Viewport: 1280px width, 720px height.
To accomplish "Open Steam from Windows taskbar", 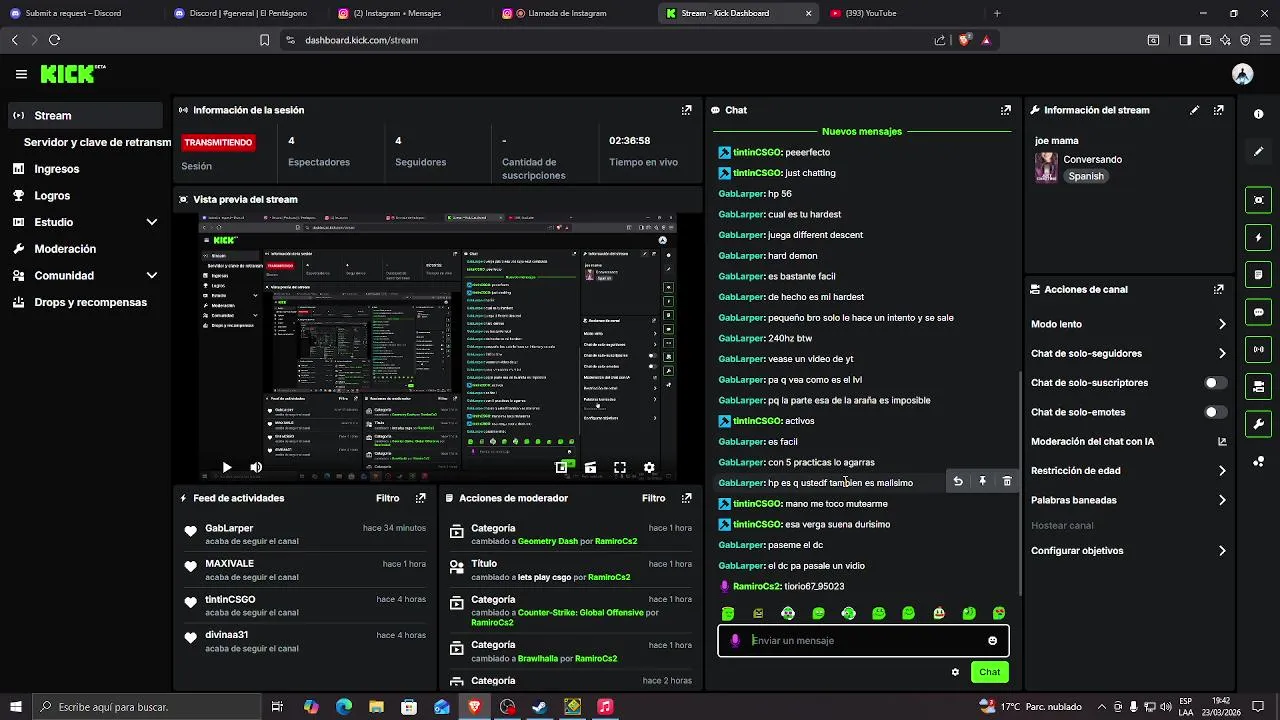I will click(x=540, y=707).
